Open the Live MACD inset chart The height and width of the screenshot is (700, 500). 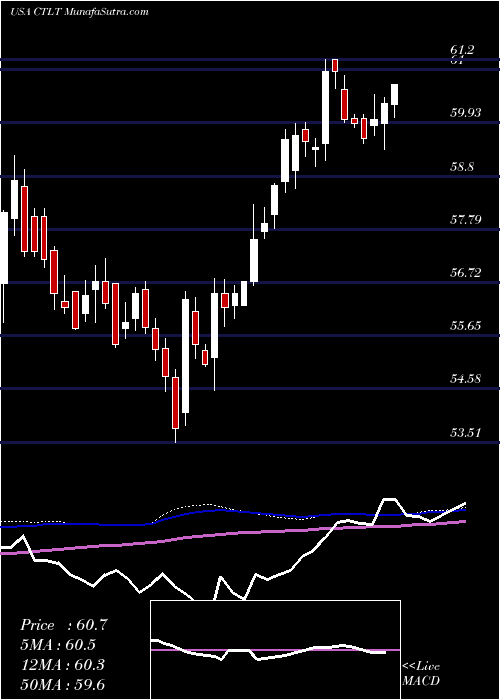(275, 650)
